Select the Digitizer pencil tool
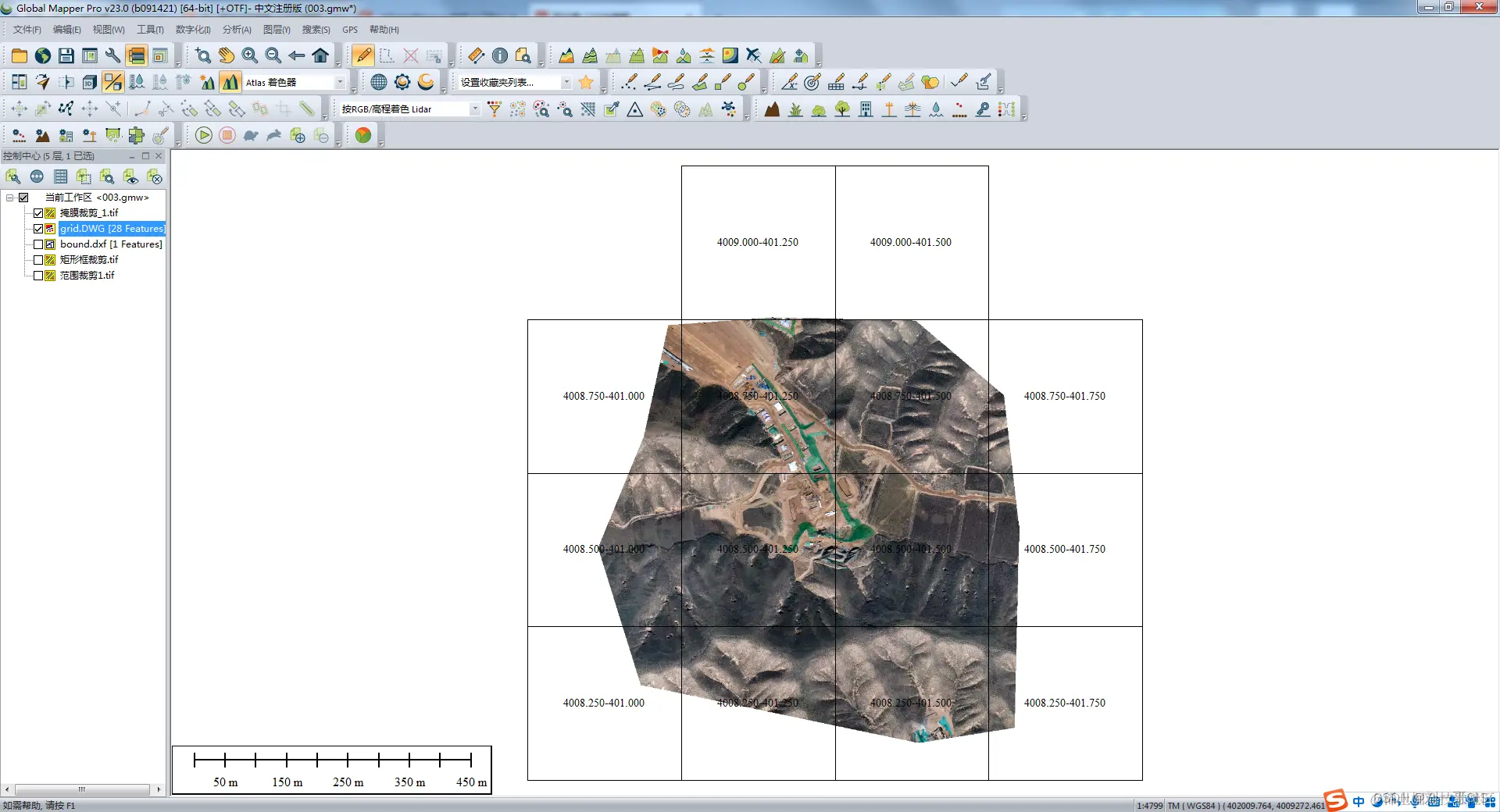1500x812 pixels. [363, 55]
